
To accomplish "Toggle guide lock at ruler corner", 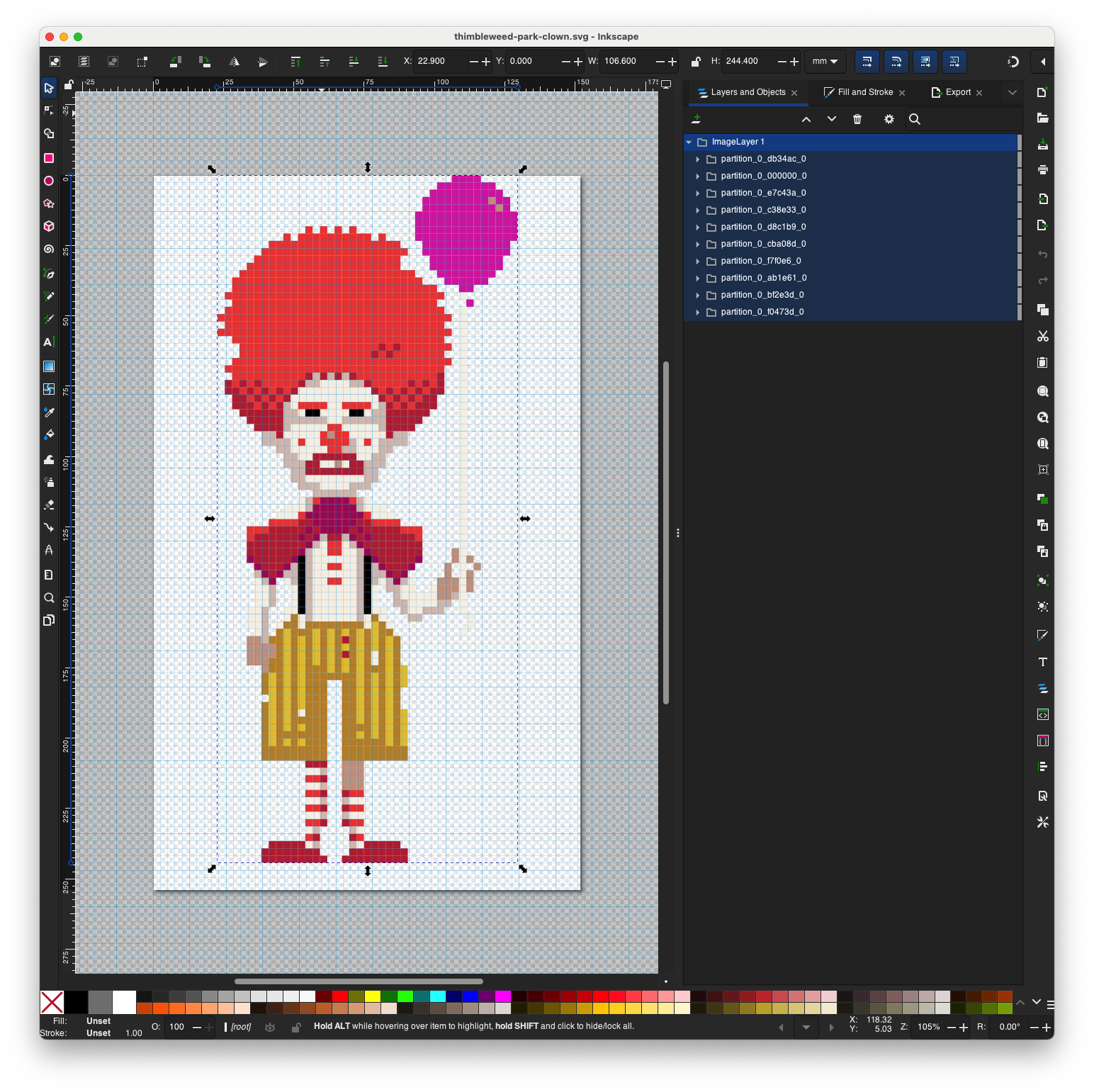I will 69,85.
